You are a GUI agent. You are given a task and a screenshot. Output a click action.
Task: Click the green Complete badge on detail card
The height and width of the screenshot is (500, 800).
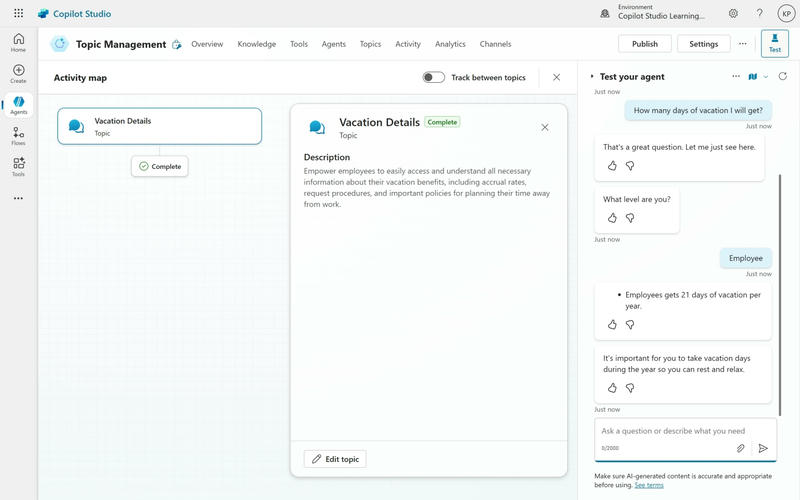pyautogui.click(x=442, y=122)
